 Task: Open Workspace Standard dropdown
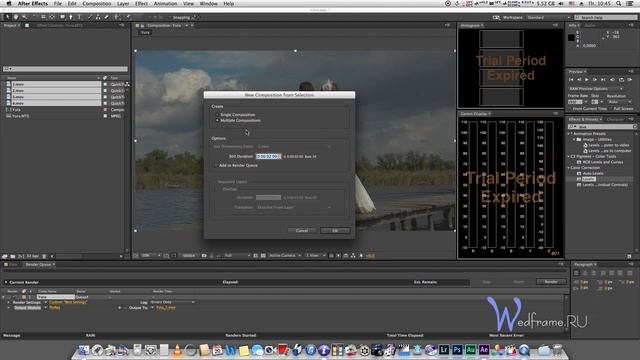548,18
